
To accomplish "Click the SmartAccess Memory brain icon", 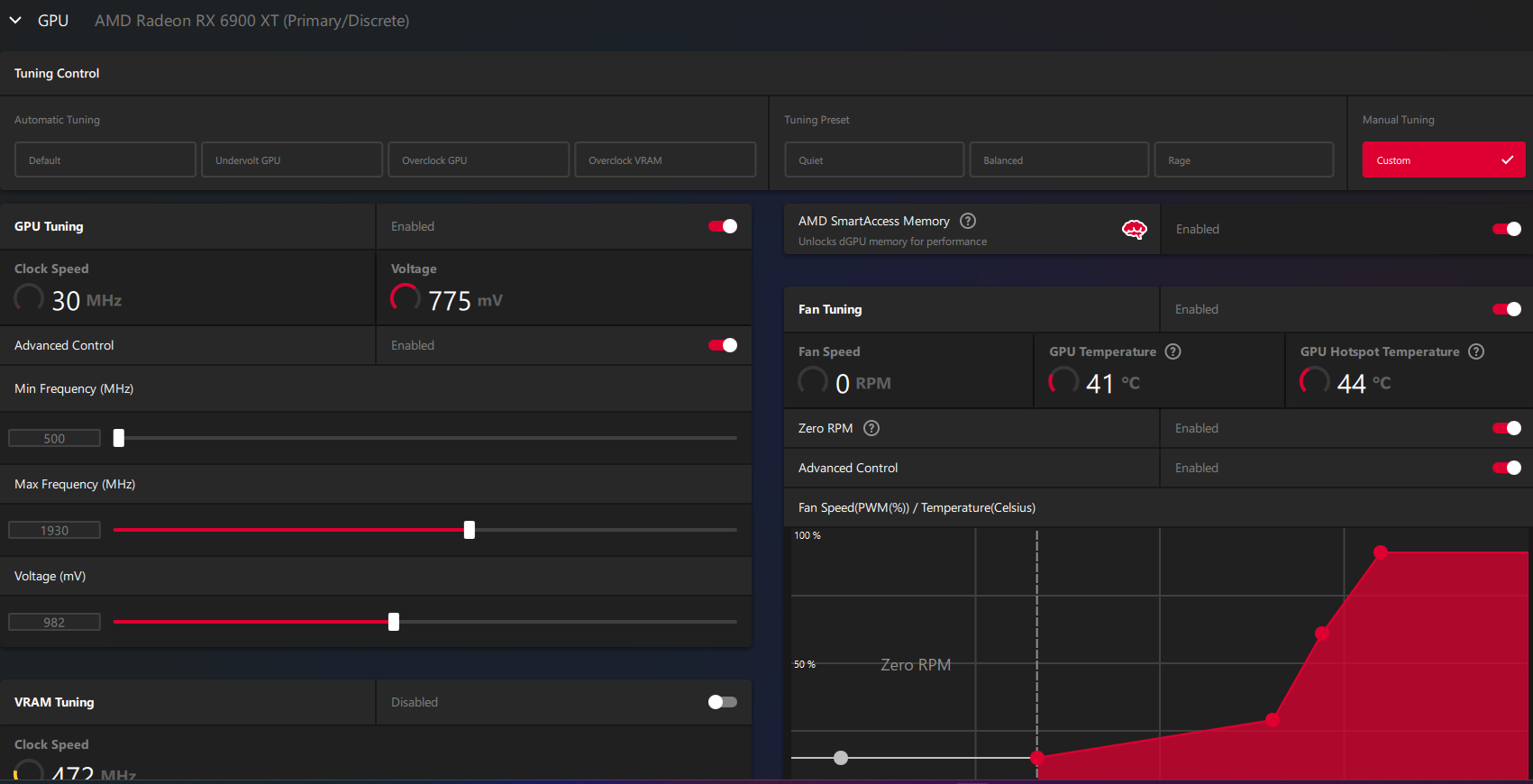I will 1135,230.
